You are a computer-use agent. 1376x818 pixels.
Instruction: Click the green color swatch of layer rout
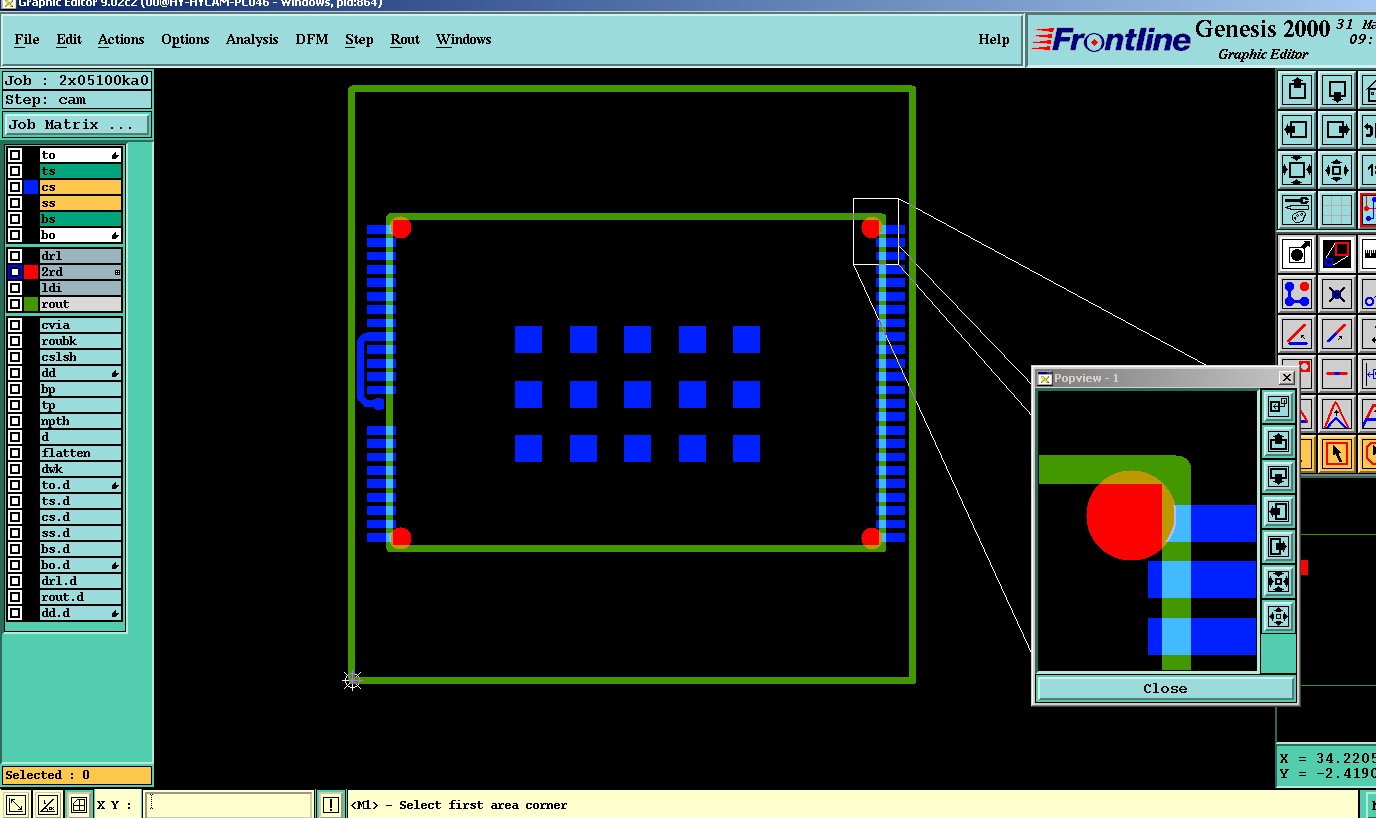coord(31,304)
